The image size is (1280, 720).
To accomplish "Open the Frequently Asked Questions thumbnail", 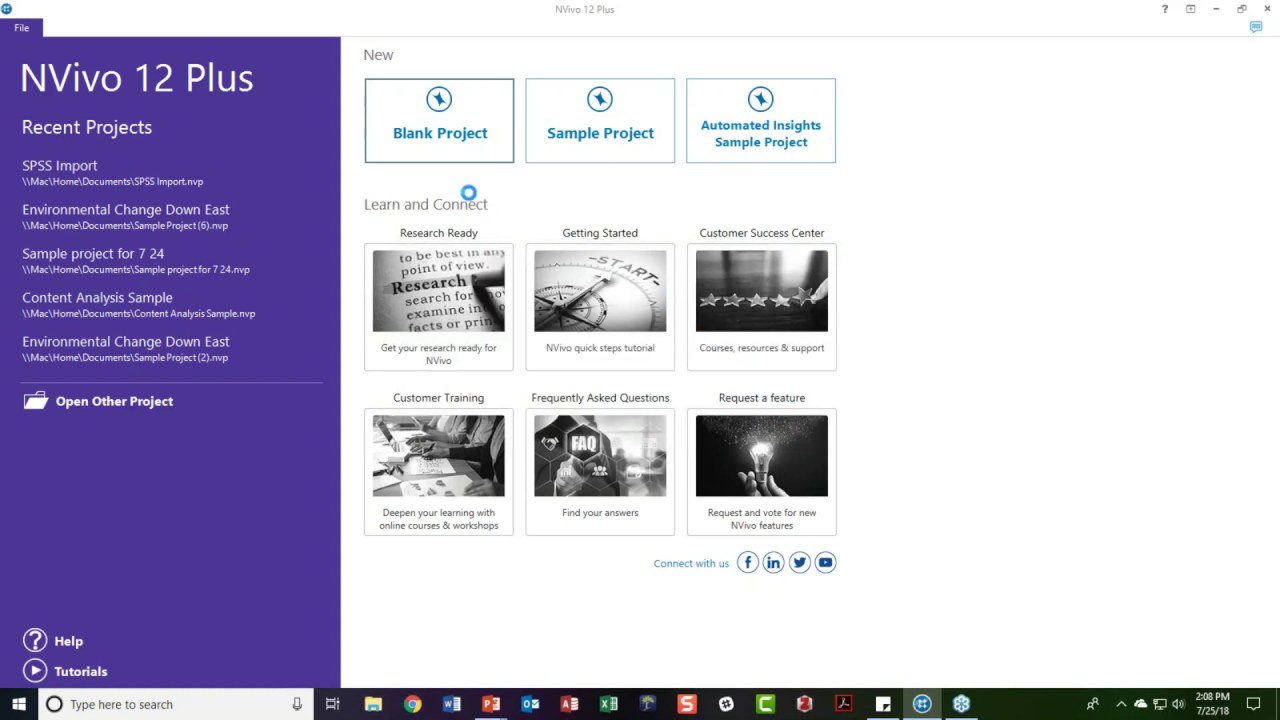I will (600, 456).
